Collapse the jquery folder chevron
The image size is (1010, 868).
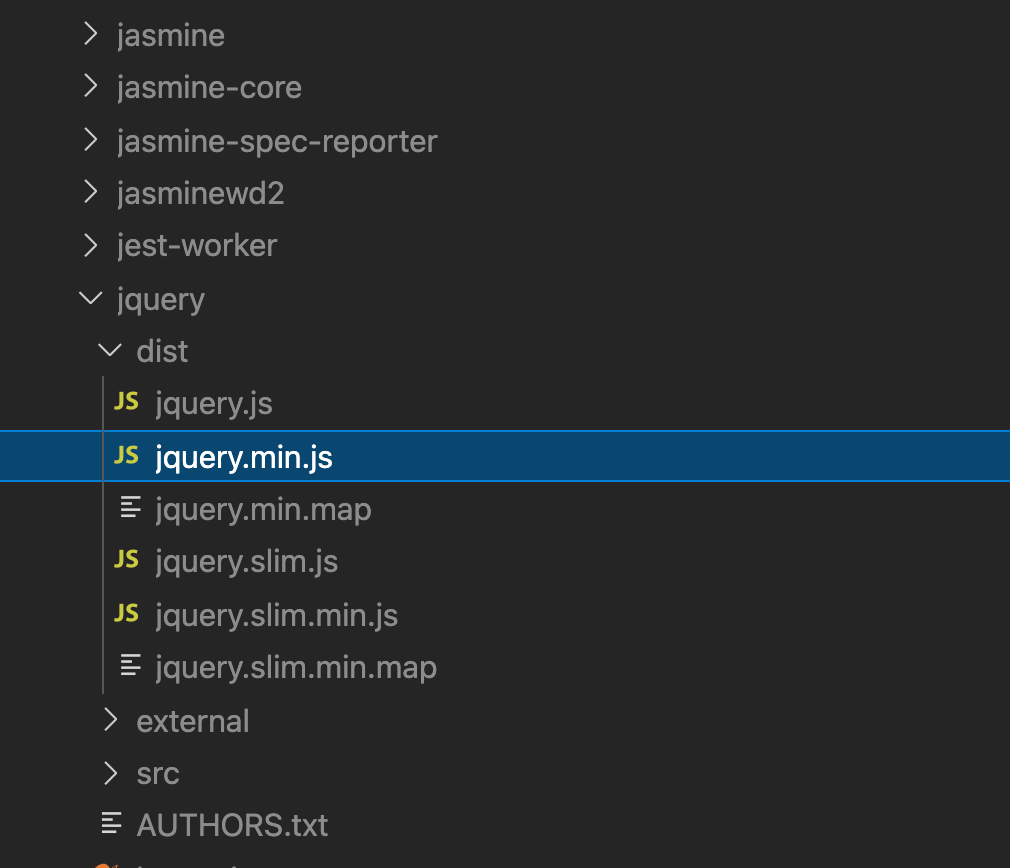91,298
